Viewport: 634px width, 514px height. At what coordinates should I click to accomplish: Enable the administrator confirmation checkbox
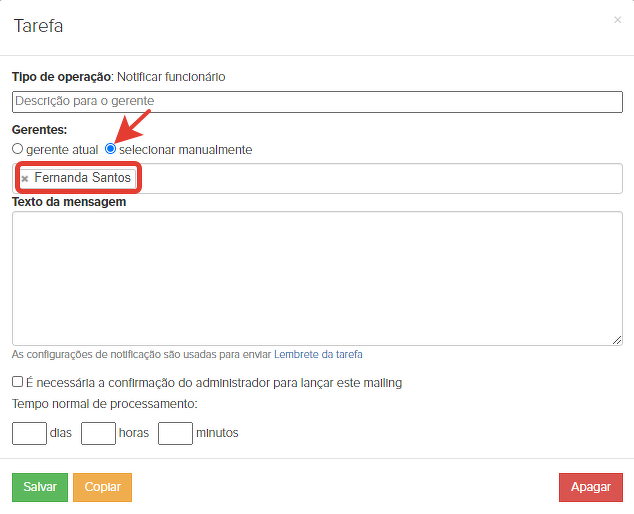(x=17, y=382)
